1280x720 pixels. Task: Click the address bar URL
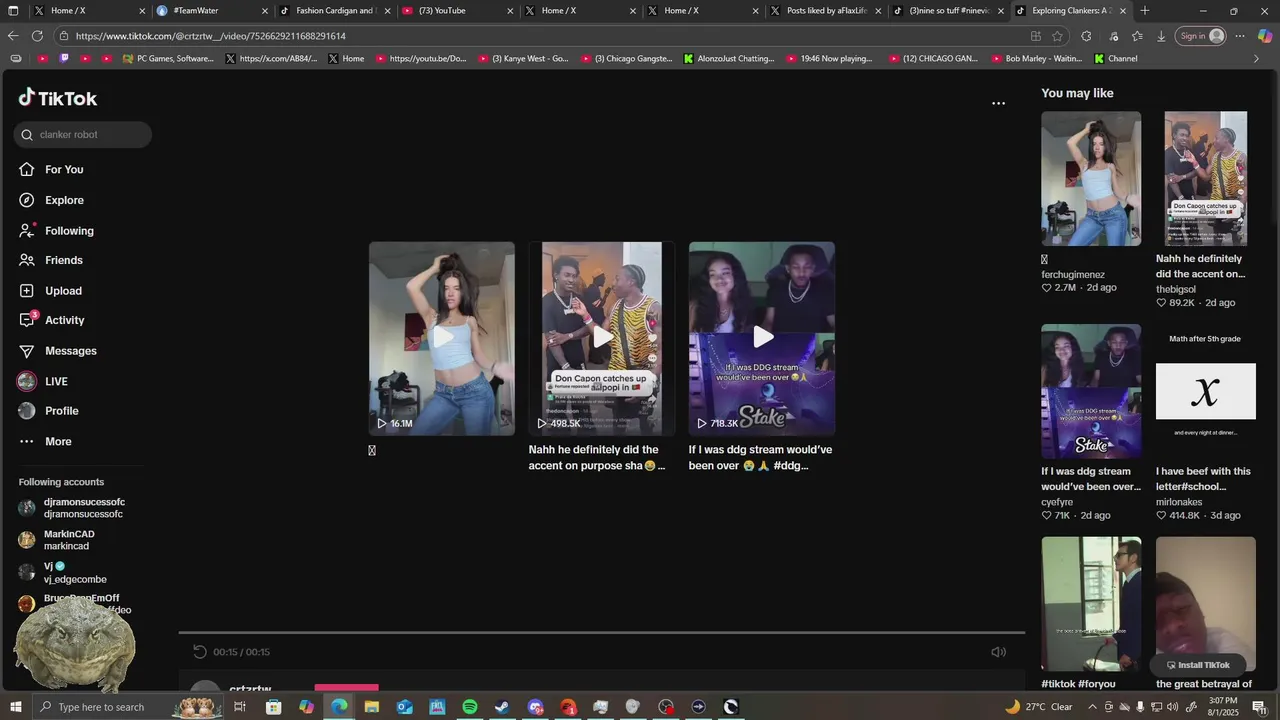211,36
